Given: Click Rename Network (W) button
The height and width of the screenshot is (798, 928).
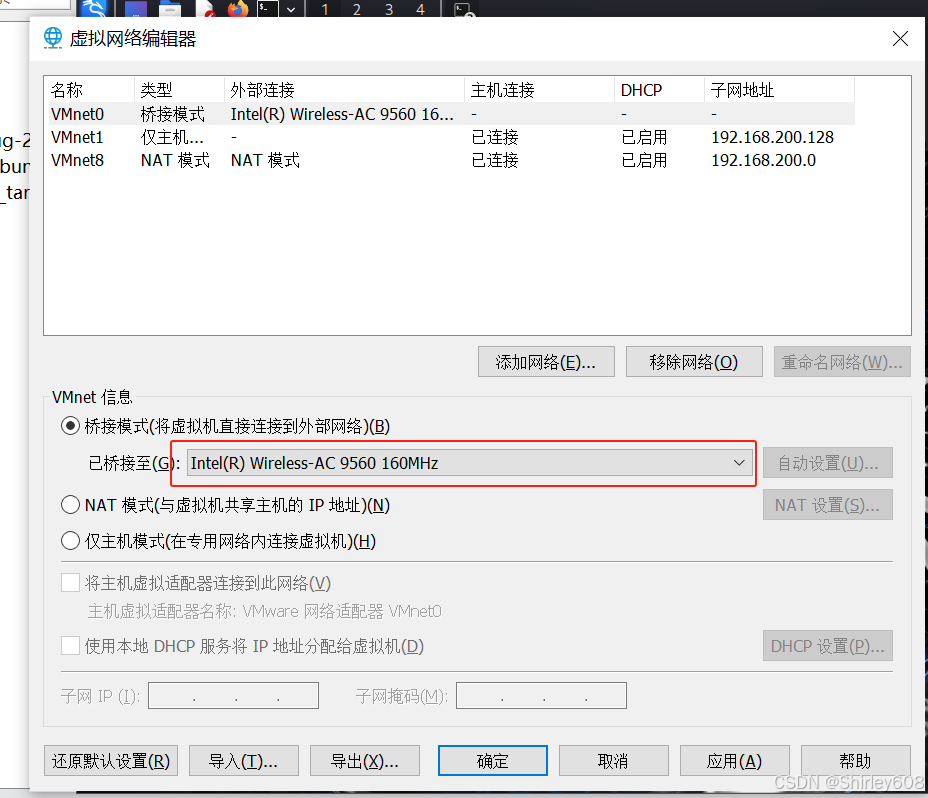Looking at the screenshot, I should point(842,362).
